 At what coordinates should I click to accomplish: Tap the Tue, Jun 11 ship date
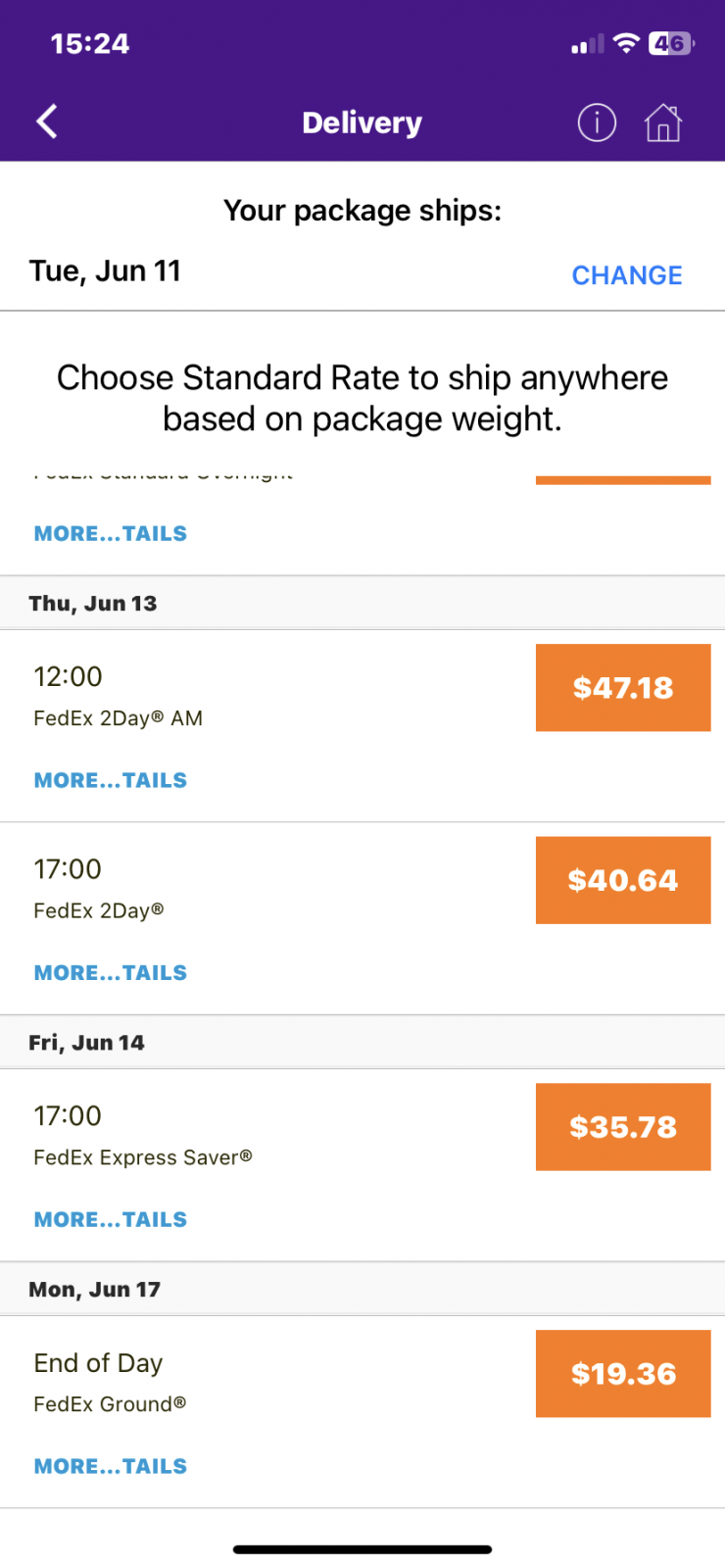click(x=106, y=271)
